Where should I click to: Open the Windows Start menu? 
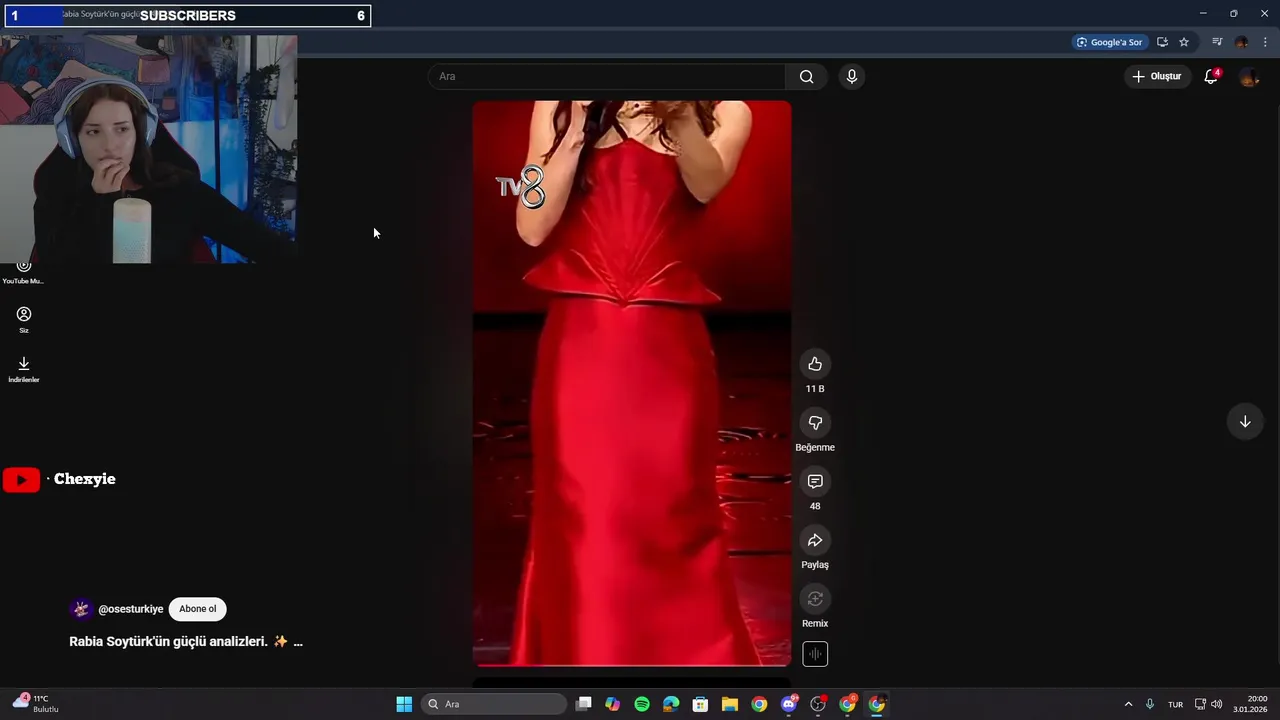[404, 704]
